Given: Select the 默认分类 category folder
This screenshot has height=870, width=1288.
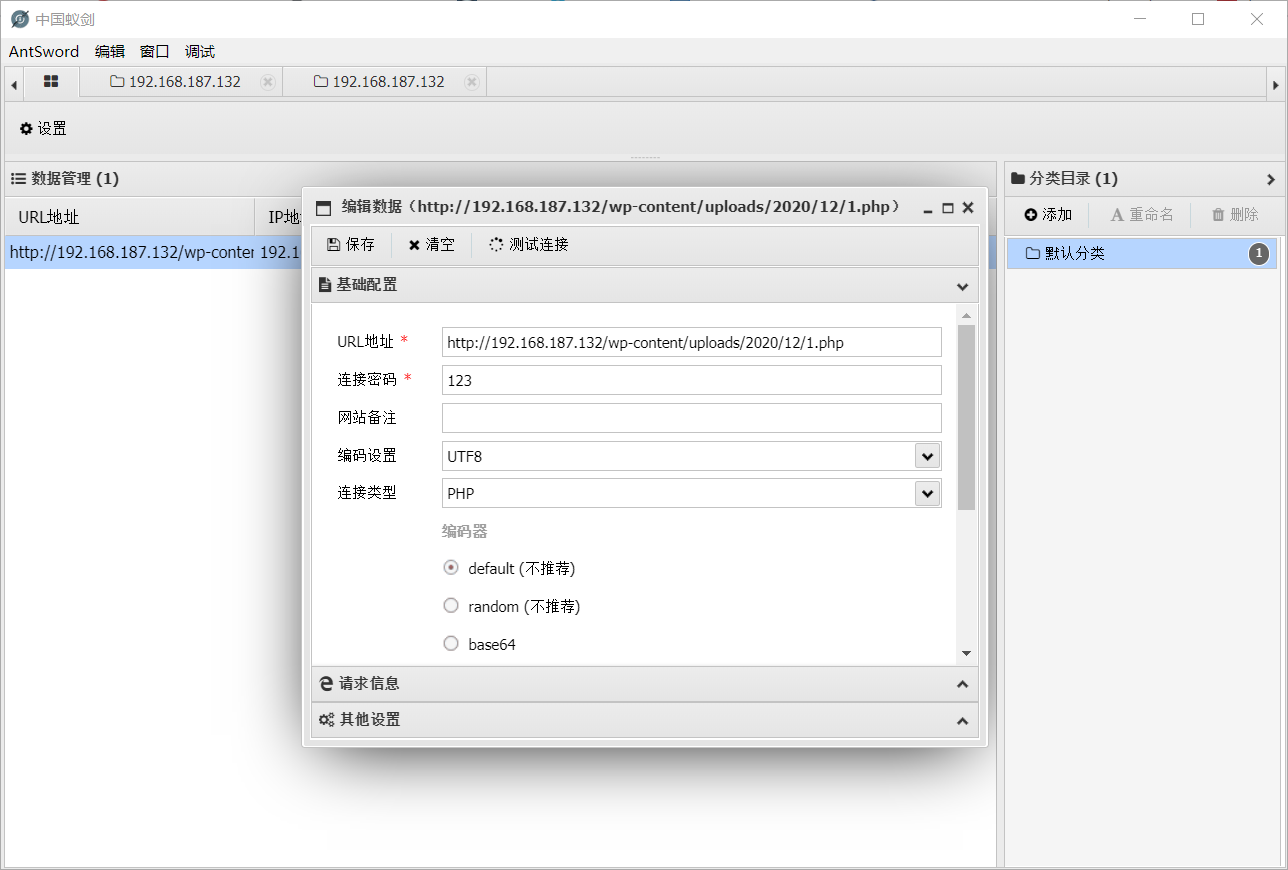Looking at the screenshot, I should 1141,253.
